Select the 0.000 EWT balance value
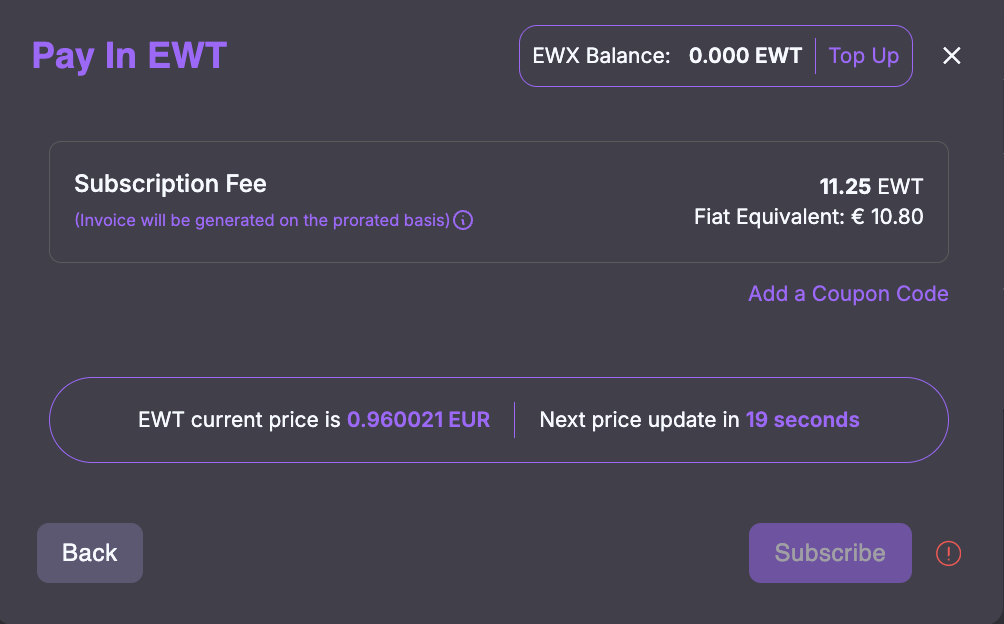The height and width of the screenshot is (624, 1004). pos(745,56)
